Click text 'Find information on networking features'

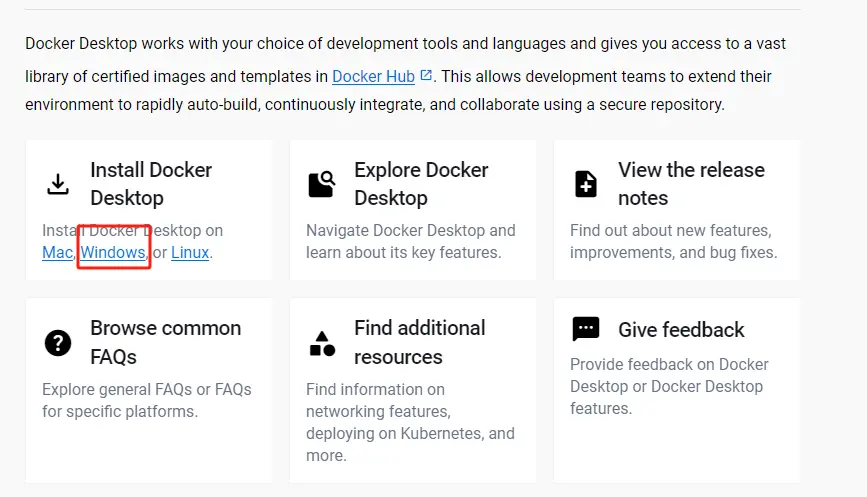(x=378, y=401)
